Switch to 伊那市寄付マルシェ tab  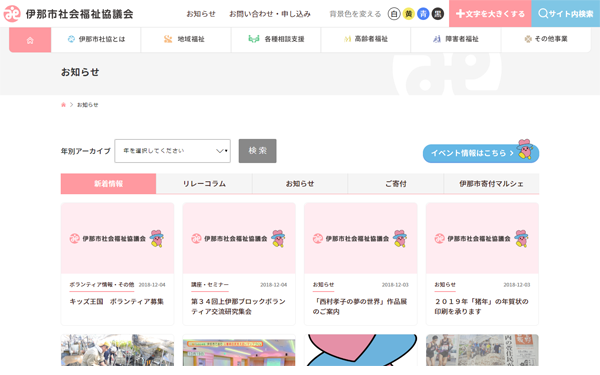pos(491,184)
